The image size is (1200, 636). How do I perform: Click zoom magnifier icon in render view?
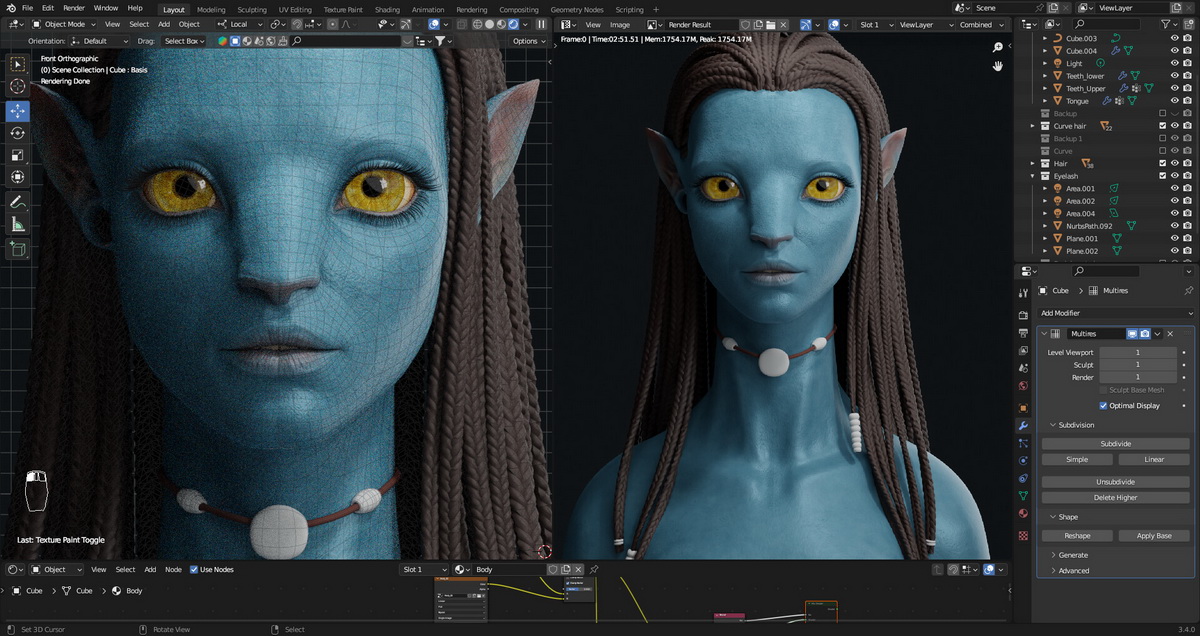coord(997,47)
